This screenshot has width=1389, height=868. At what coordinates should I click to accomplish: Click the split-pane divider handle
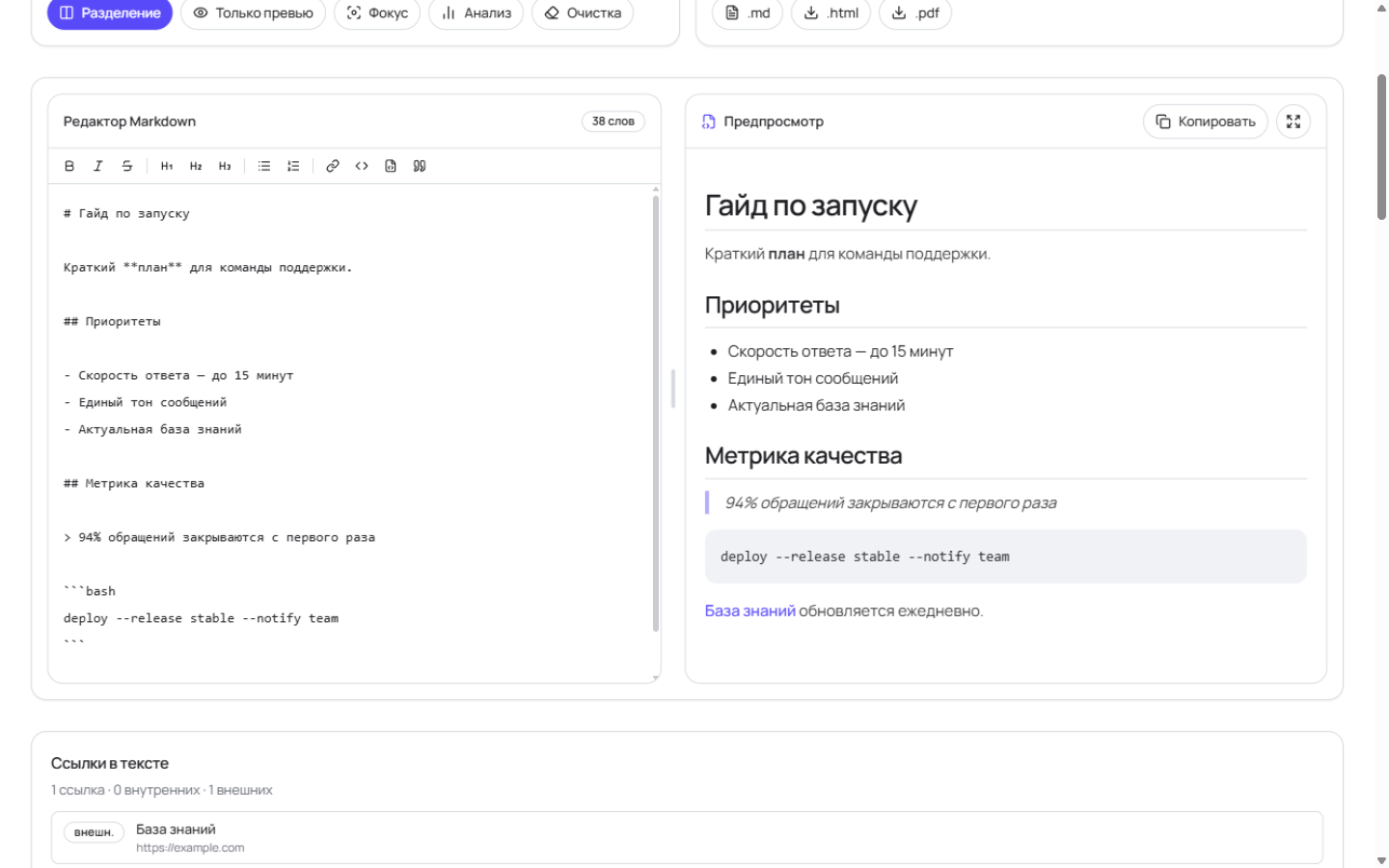[x=673, y=389]
